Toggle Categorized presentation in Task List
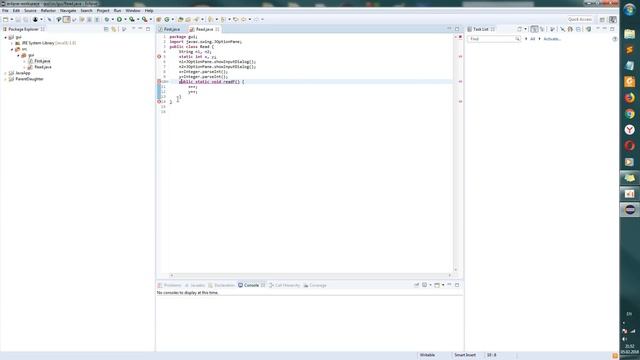The width and height of the screenshot is (640, 360). click(534, 29)
